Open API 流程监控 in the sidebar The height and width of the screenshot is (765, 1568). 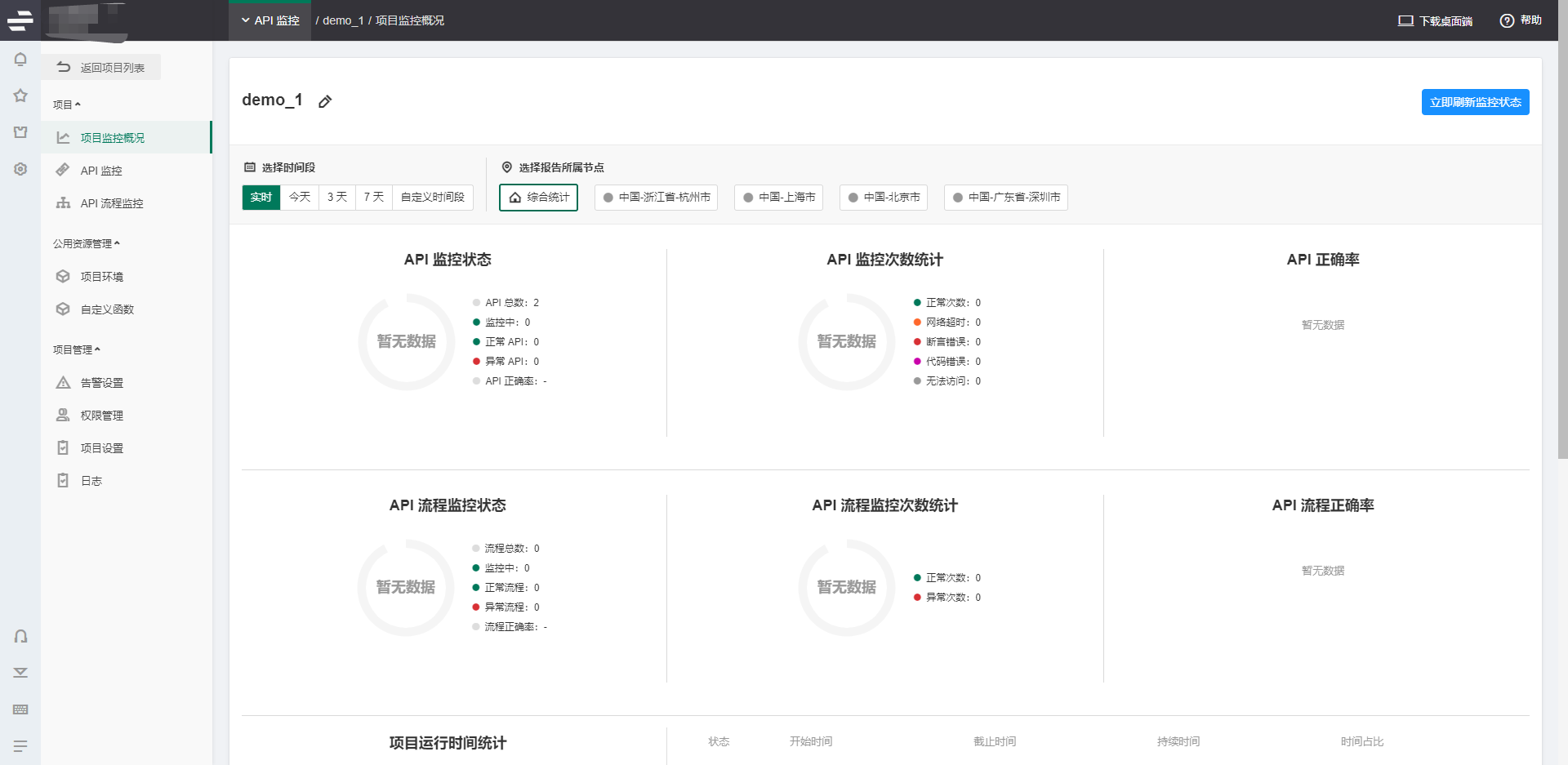[127, 202]
